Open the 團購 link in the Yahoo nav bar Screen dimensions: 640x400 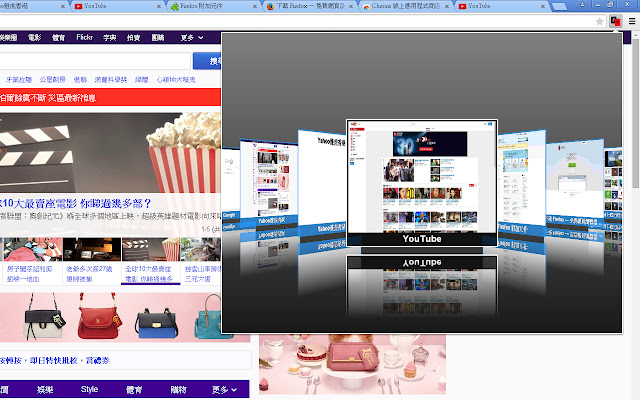click(x=158, y=38)
